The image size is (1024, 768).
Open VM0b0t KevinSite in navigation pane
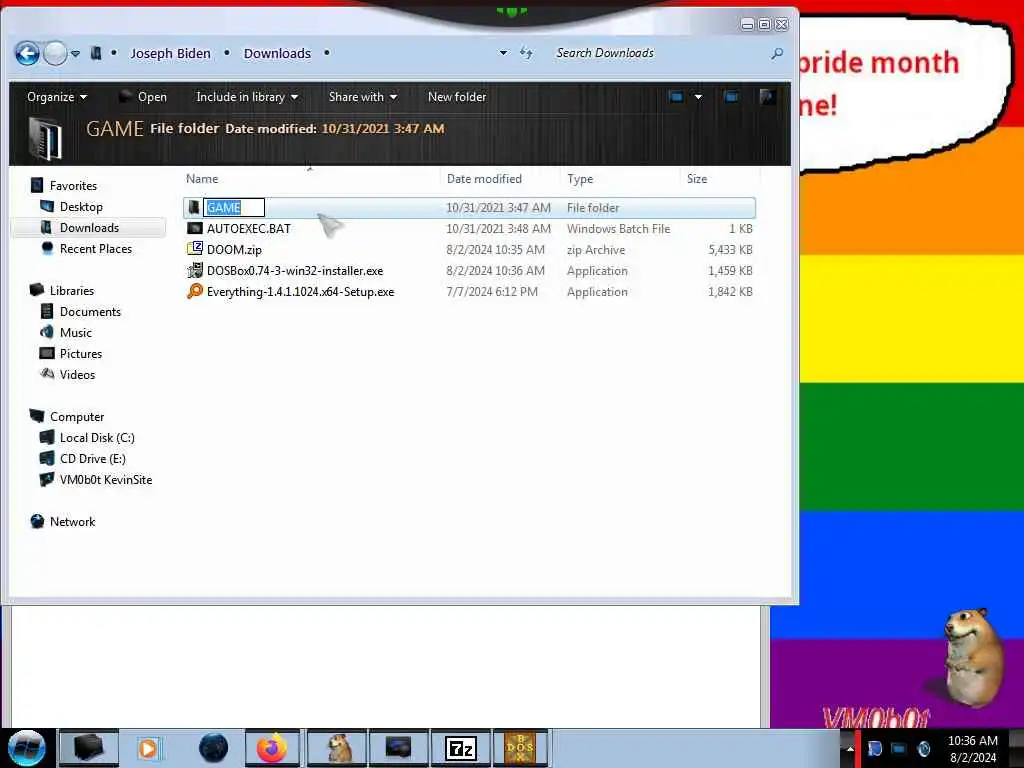[x=106, y=479]
